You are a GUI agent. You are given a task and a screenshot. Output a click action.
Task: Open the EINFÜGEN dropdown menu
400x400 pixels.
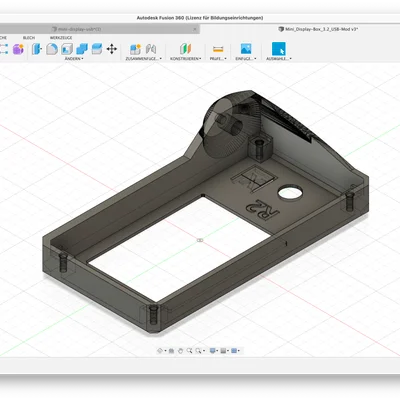[x=246, y=59]
